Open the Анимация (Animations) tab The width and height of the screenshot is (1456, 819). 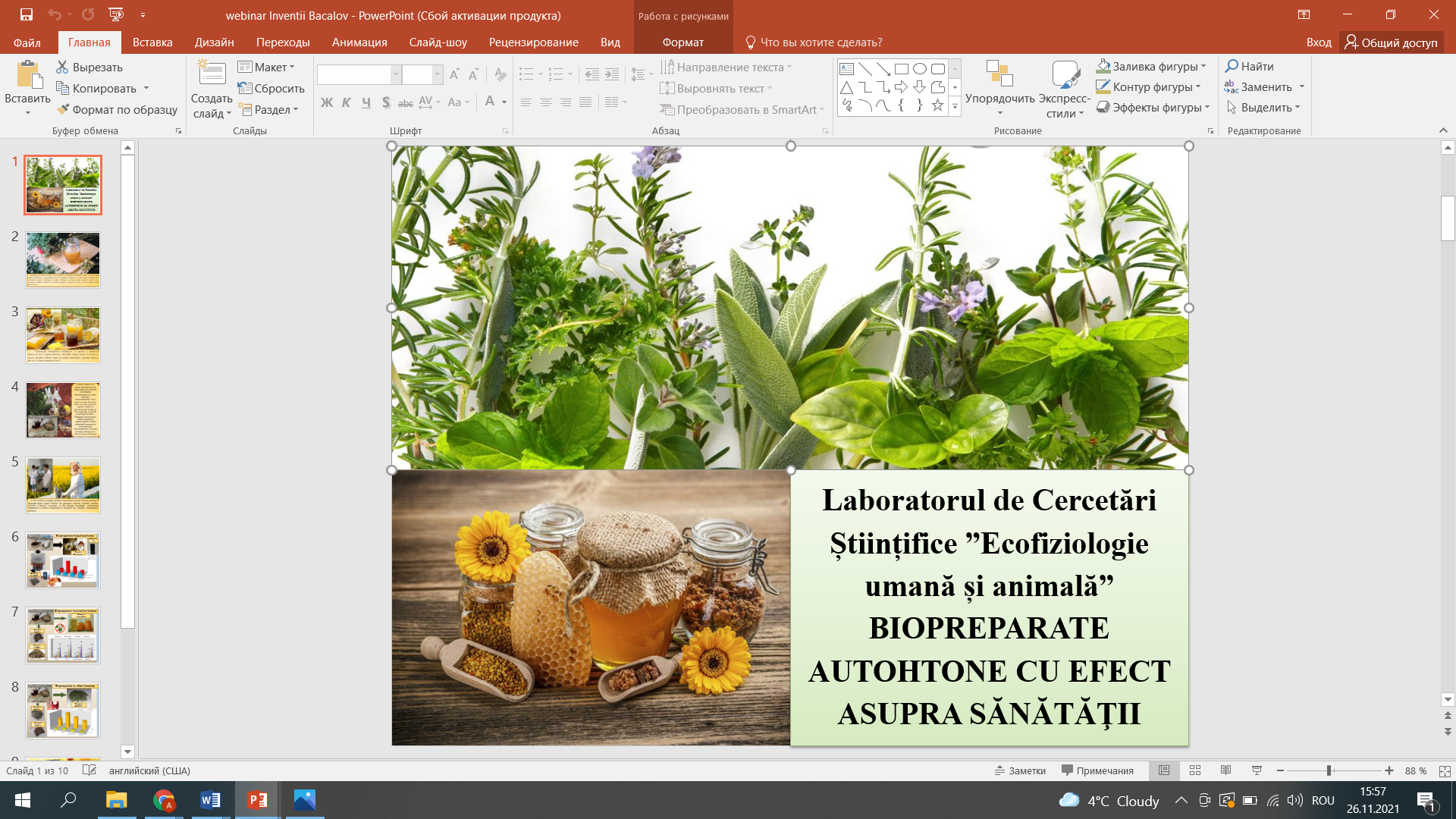pos(359,42)
